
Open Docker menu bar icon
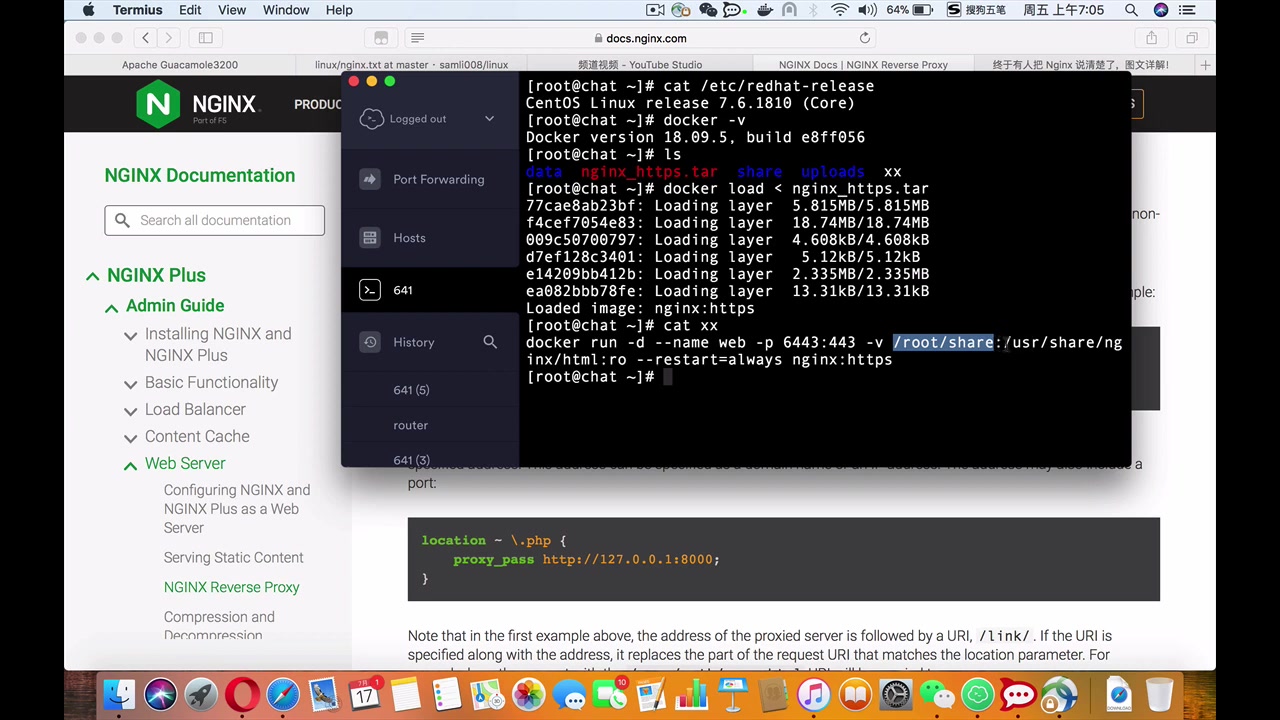coord(765,10)
